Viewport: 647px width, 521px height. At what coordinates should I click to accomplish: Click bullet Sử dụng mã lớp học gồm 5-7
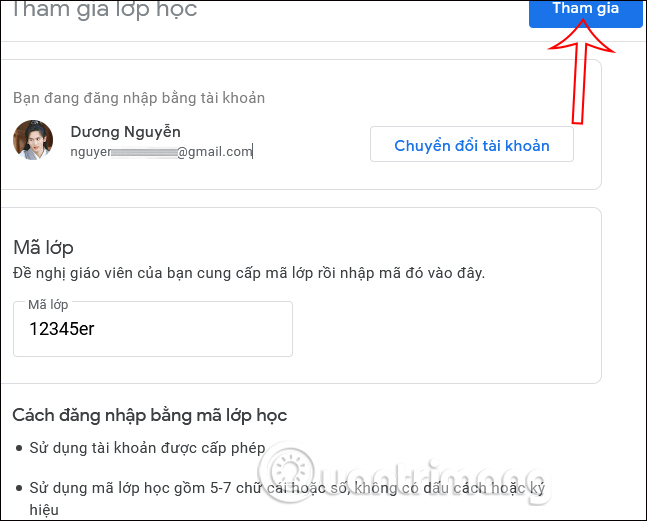coord(287,499)
